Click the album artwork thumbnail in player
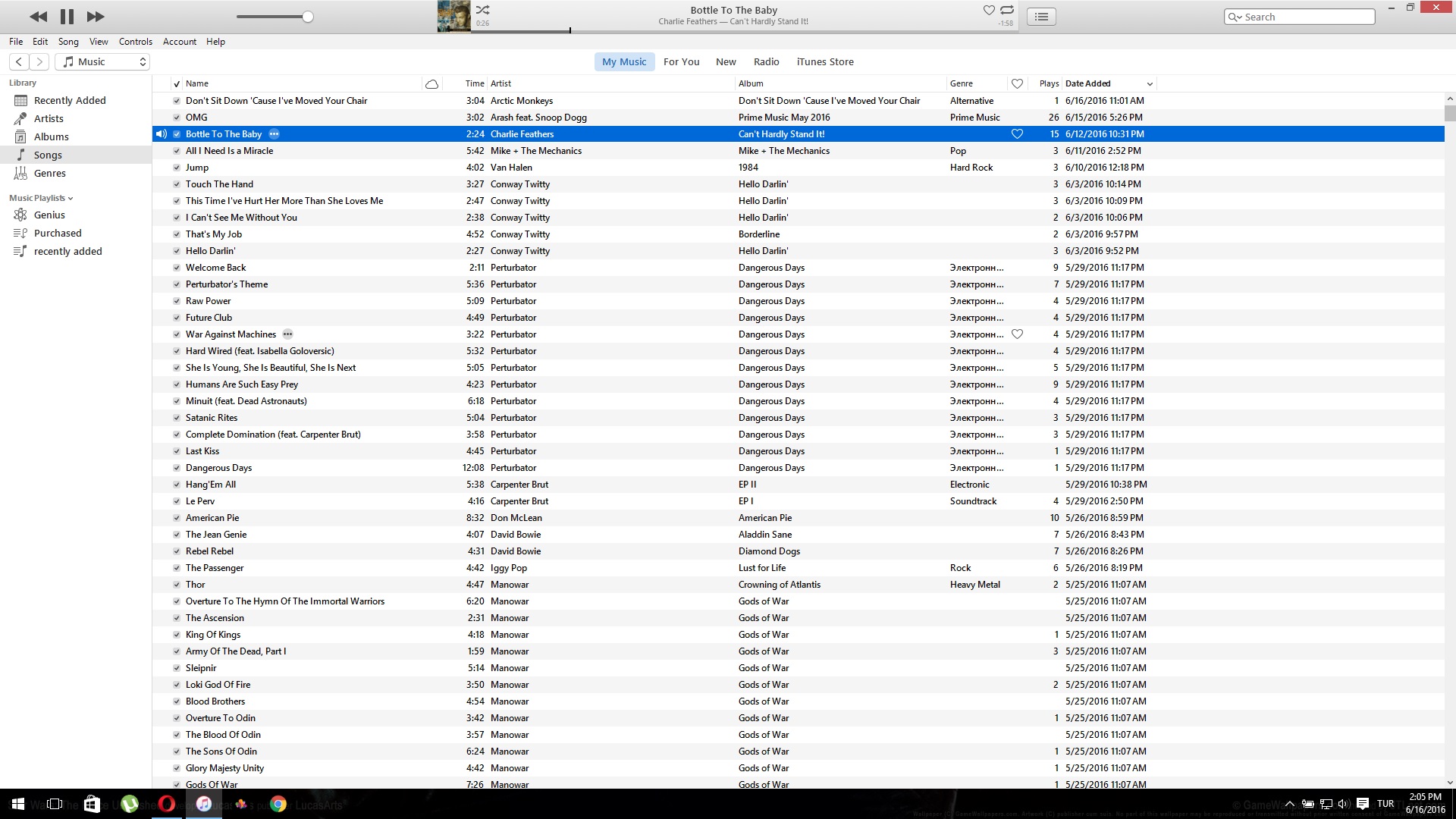The image size is (1456, 819). coord(453,17)
